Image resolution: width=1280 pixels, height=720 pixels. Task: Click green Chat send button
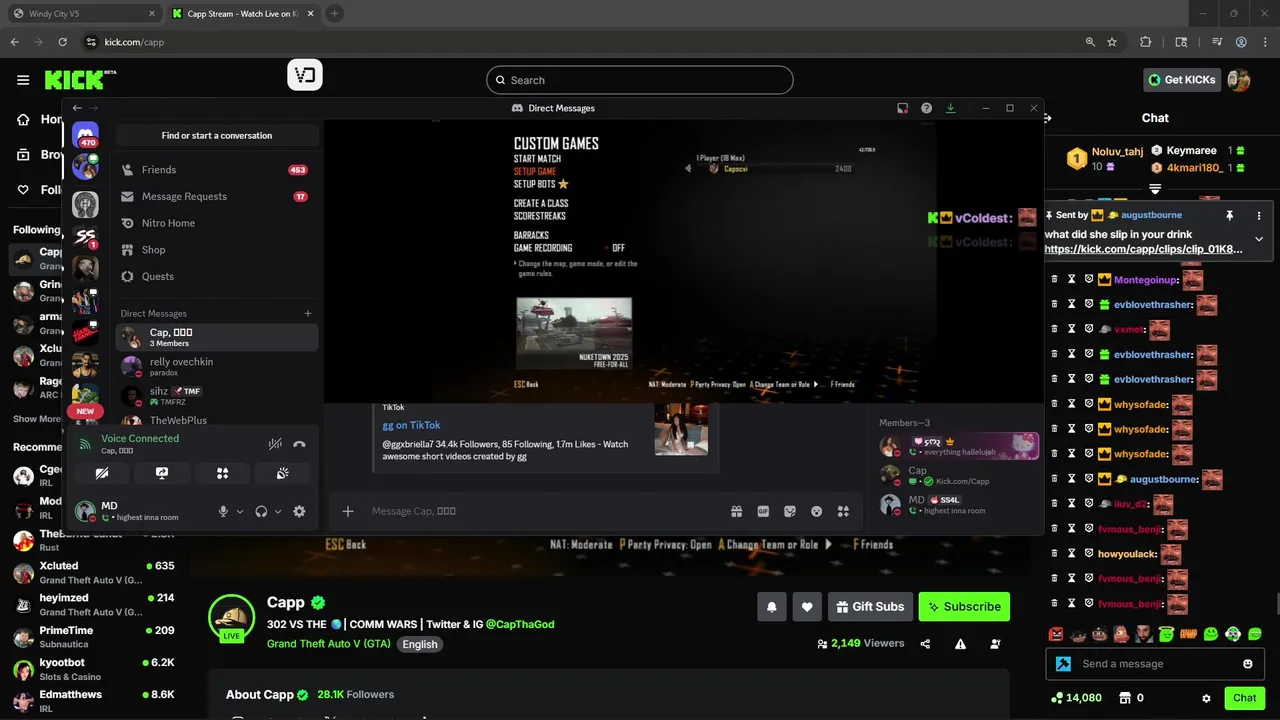(1244, 698)
